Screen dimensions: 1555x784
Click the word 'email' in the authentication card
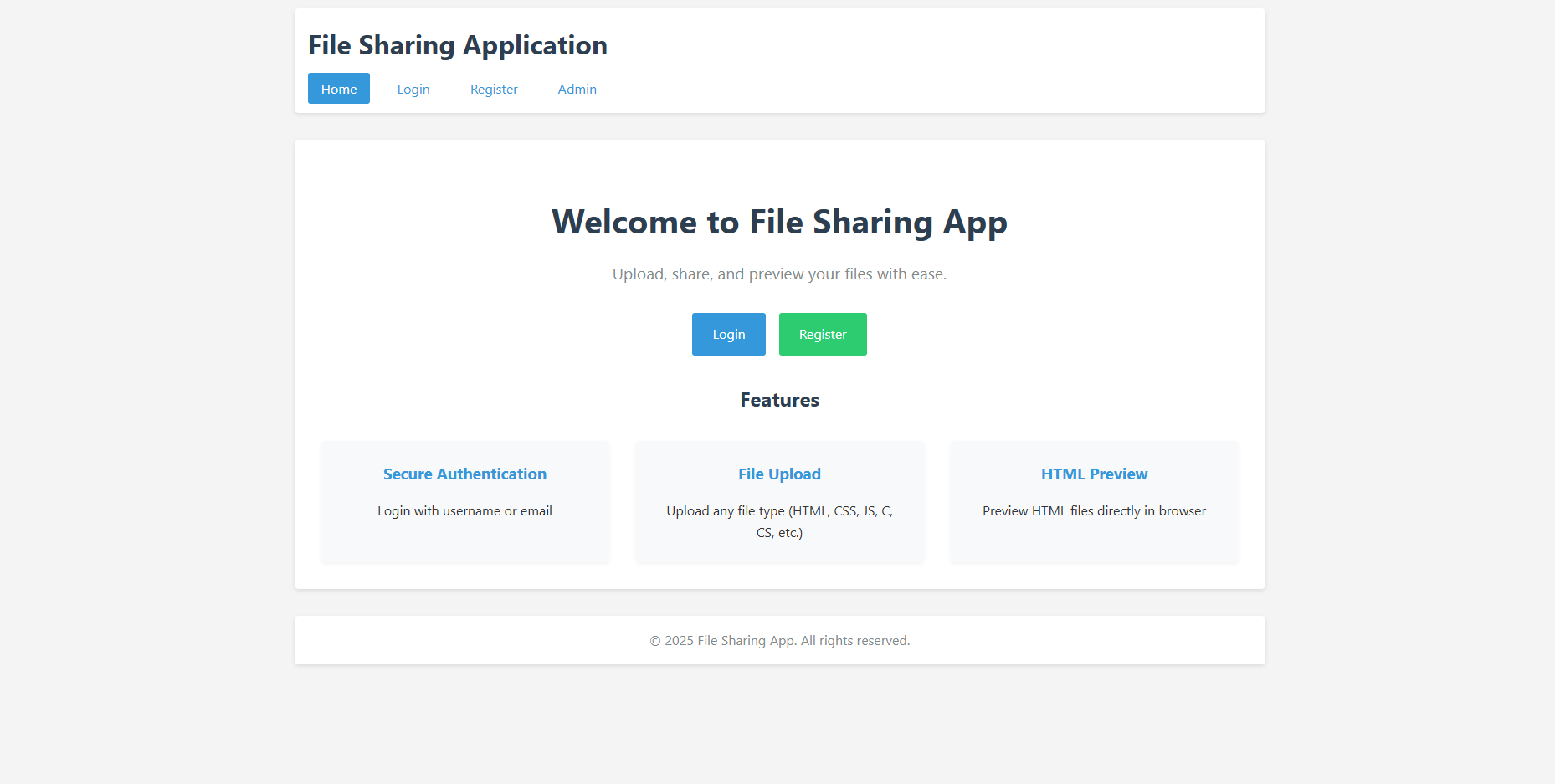point(536,511)
